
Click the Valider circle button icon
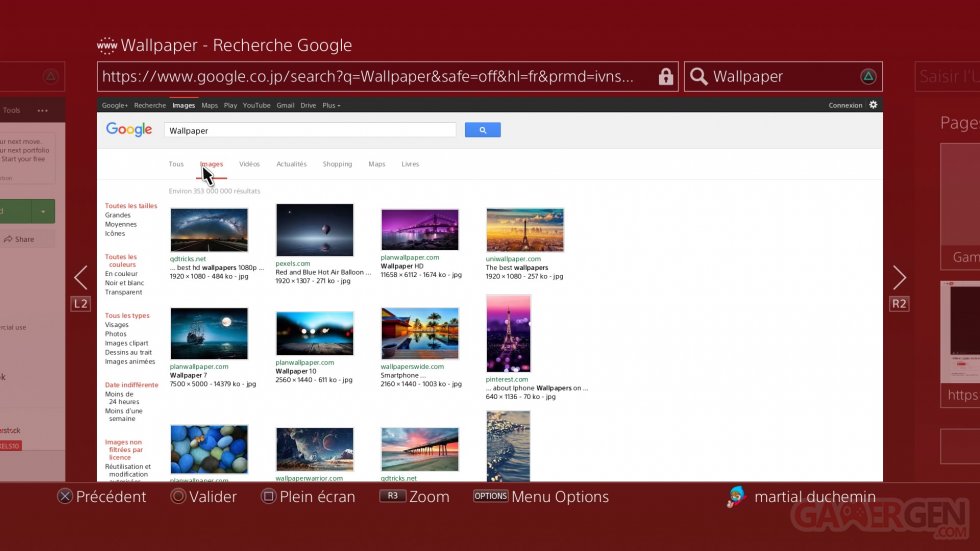[178, 497]
